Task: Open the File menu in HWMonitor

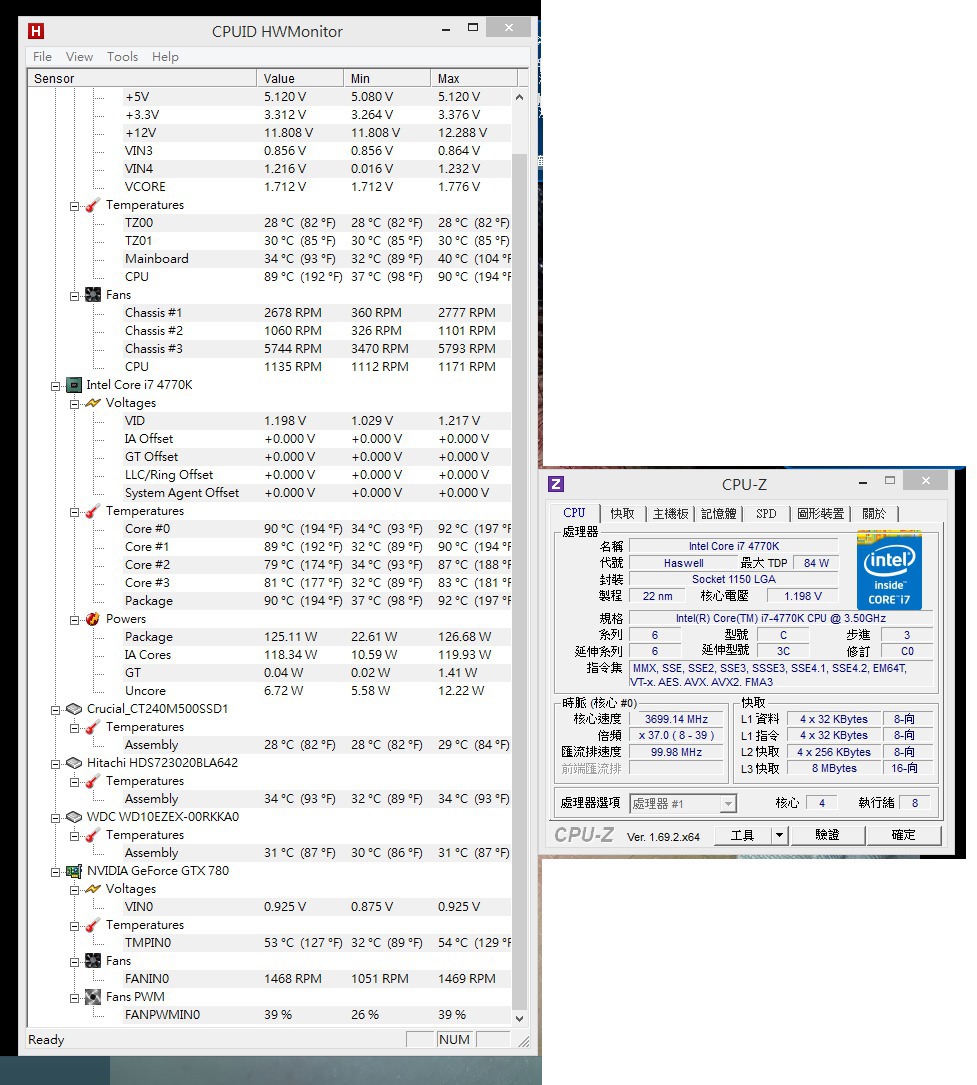Action: tap(42, 57)
